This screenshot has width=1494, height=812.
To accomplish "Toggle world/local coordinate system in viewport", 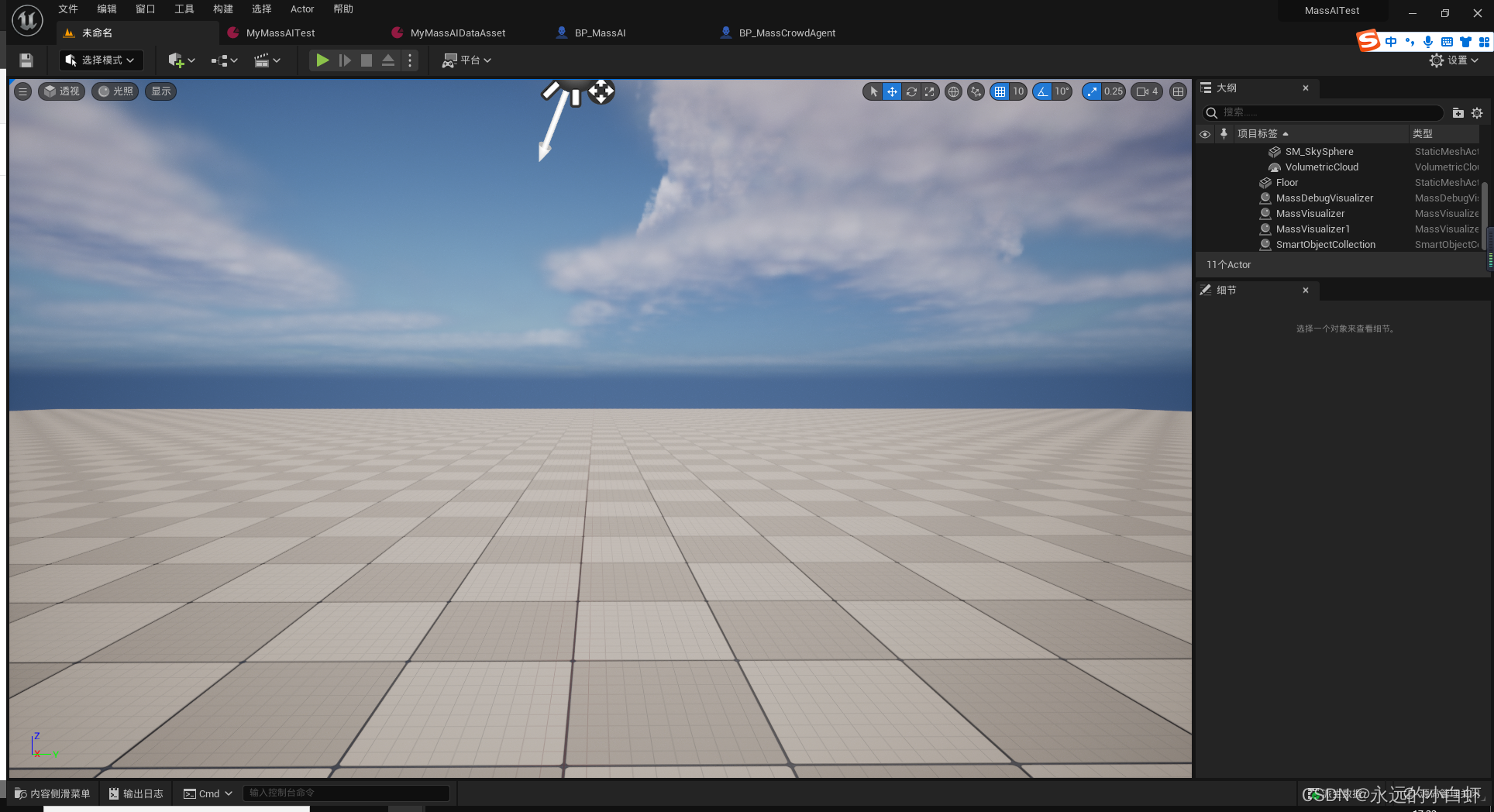I will tap(953, 91).
